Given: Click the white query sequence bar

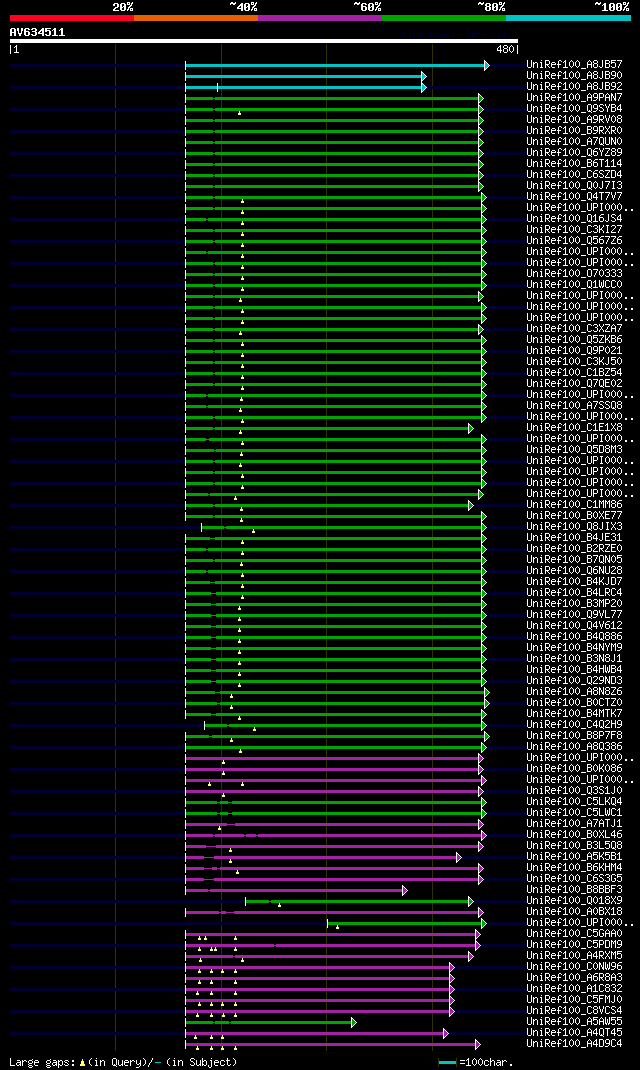Looking at the screenshot, I should [264, 41].
